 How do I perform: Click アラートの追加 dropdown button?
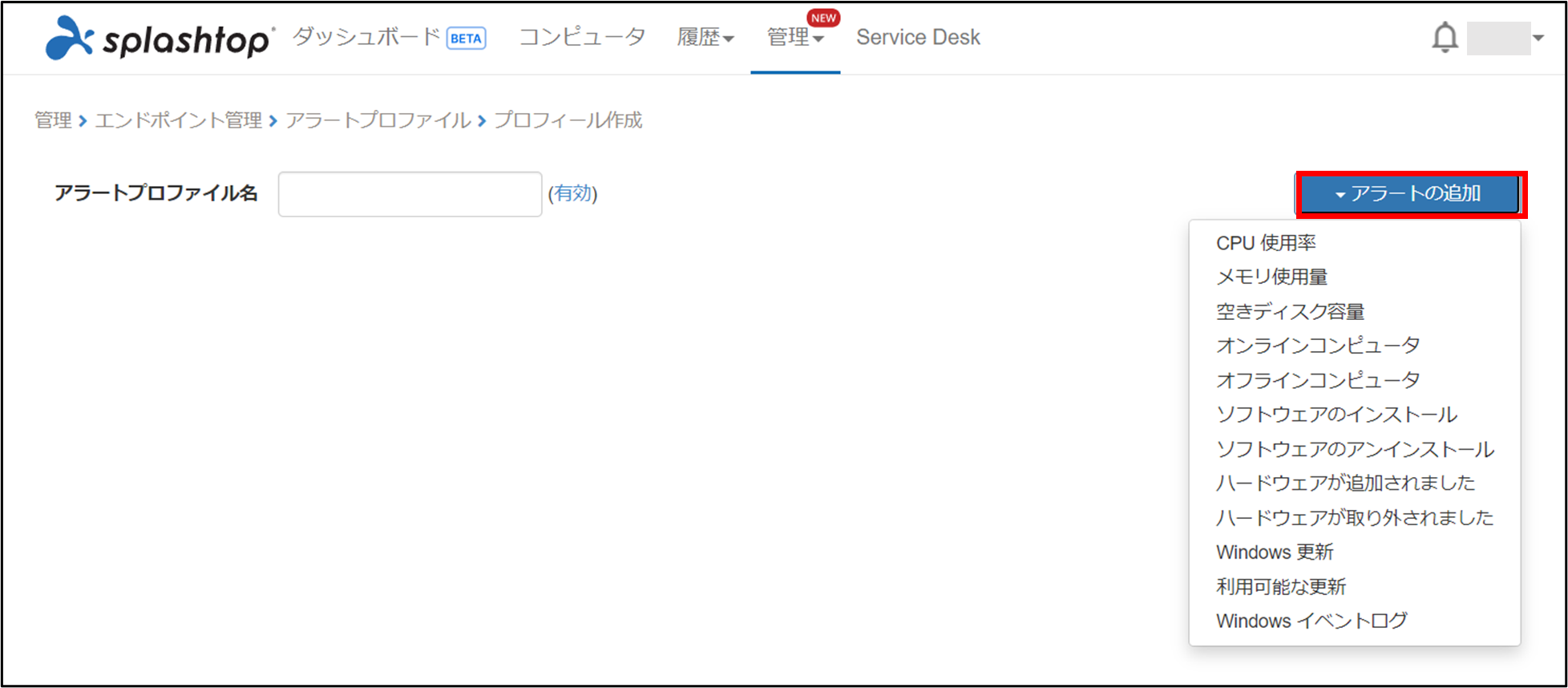[x=1409, y=194]
